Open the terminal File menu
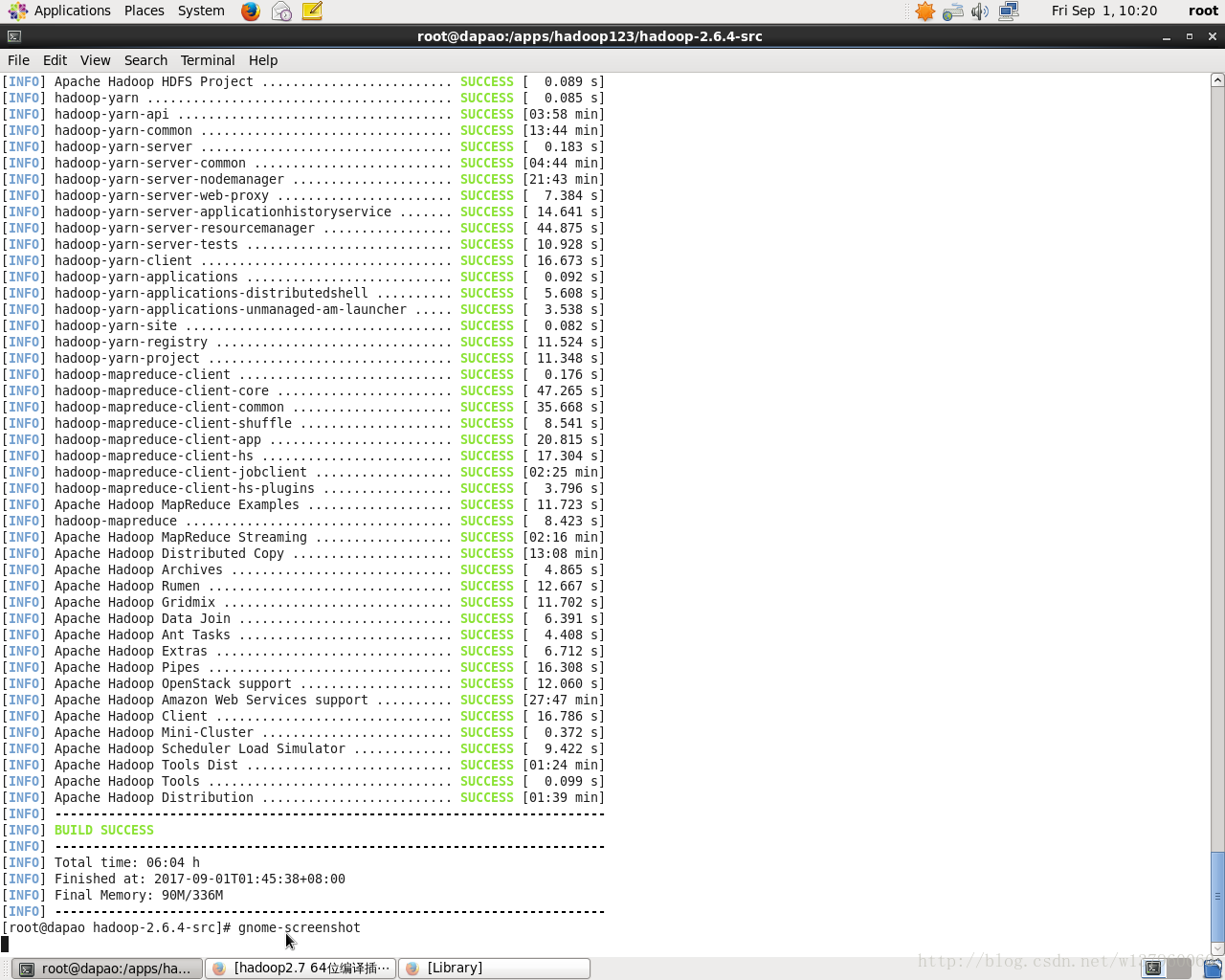The height and width of the screenshot is (980, 1225). 18,60
